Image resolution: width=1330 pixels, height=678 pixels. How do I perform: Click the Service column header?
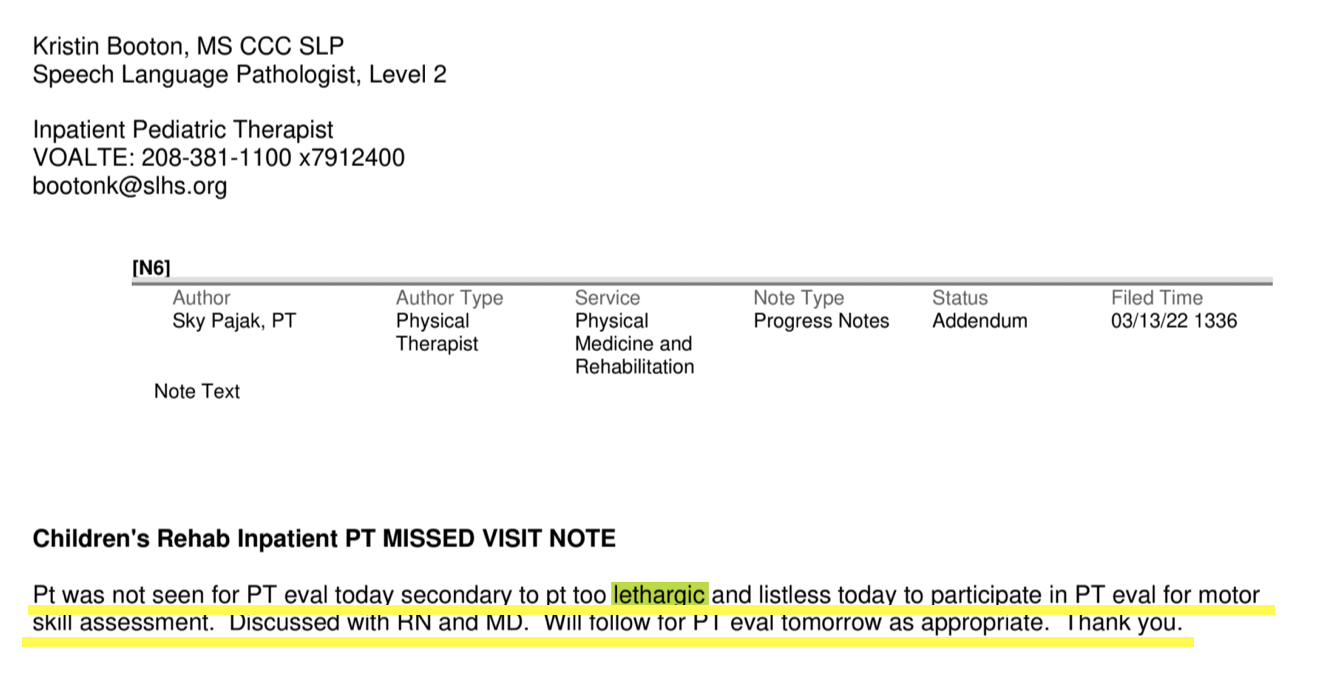pyautogui.click(x=607, y=298)
